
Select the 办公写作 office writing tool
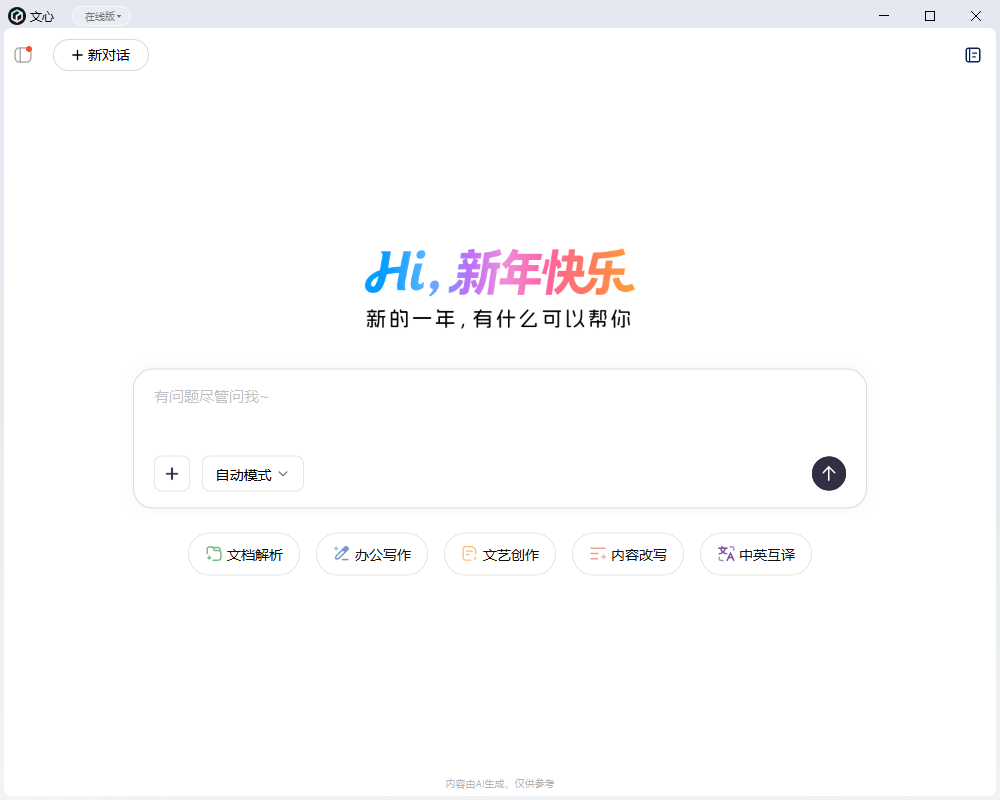tap(372, 553)
